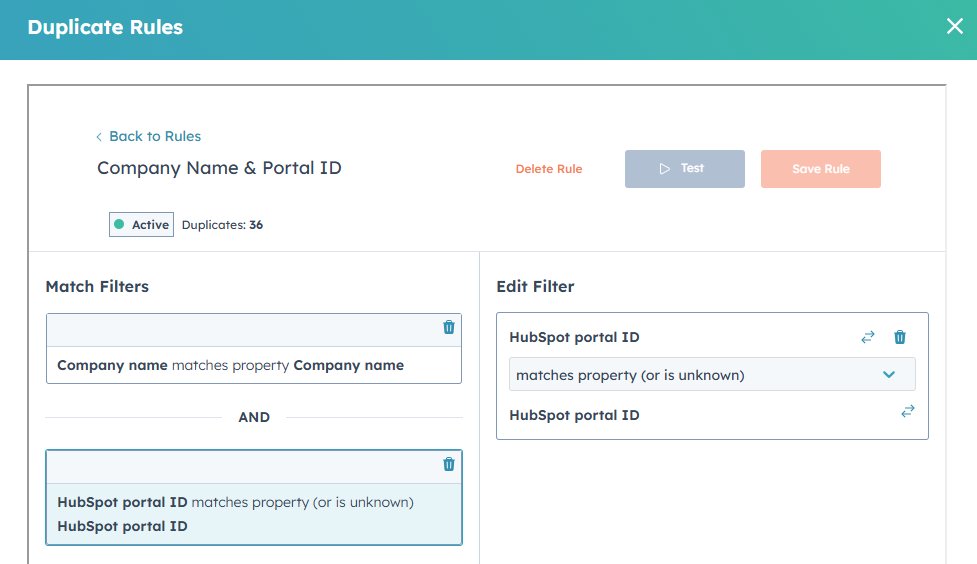Click the Match Filters heading
Image resolution: width=977 pixels, height=564 pixels.
coord(97,287)
